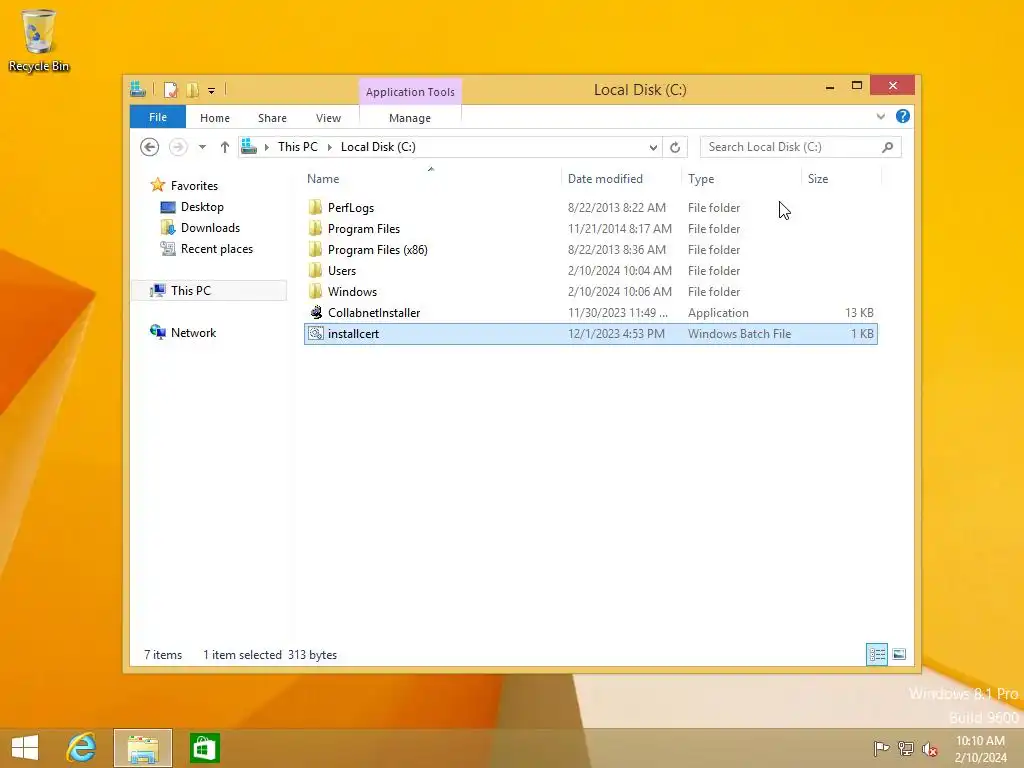1024x768 pixels.
Task: Switch to the Share ribbon tab
Action: [x=272, y=118]
